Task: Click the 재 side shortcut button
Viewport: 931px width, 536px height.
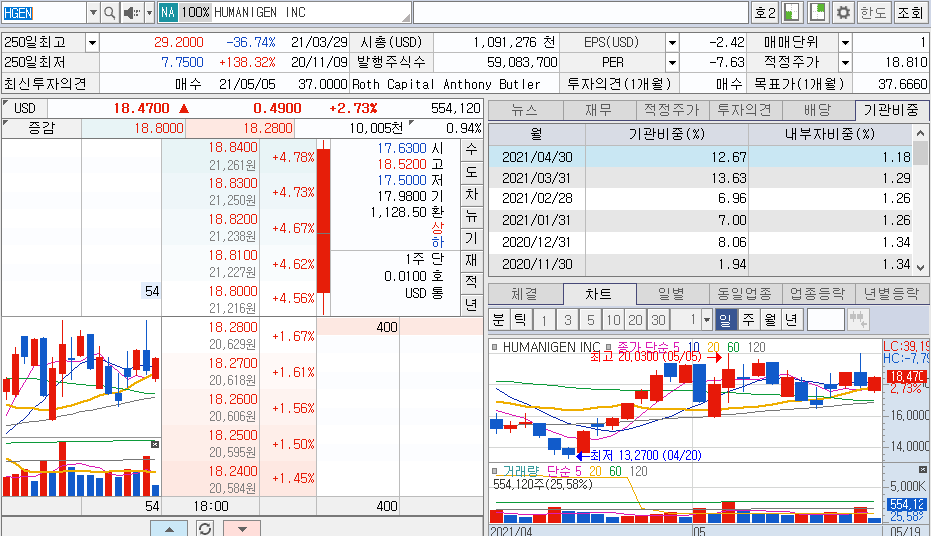Action: click(471, 260)
